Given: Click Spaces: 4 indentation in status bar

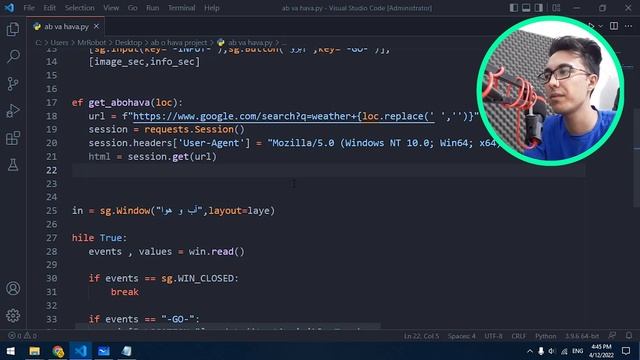Looking at the screenshot, I should [462, 336].
